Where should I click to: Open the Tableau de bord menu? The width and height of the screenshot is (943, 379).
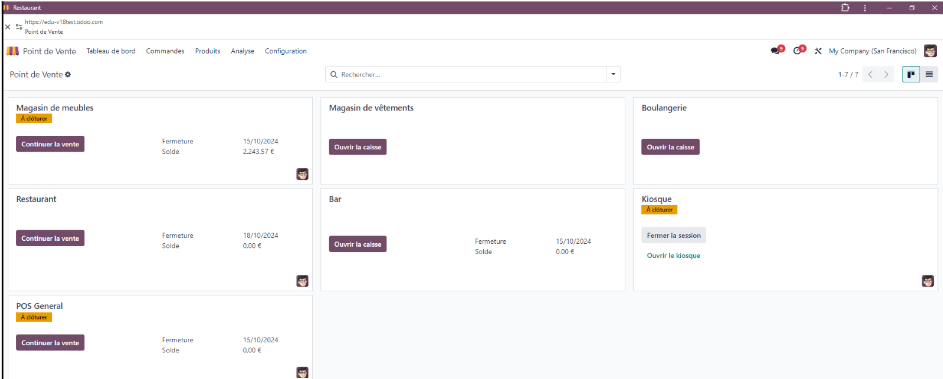(x=111, y=51)
